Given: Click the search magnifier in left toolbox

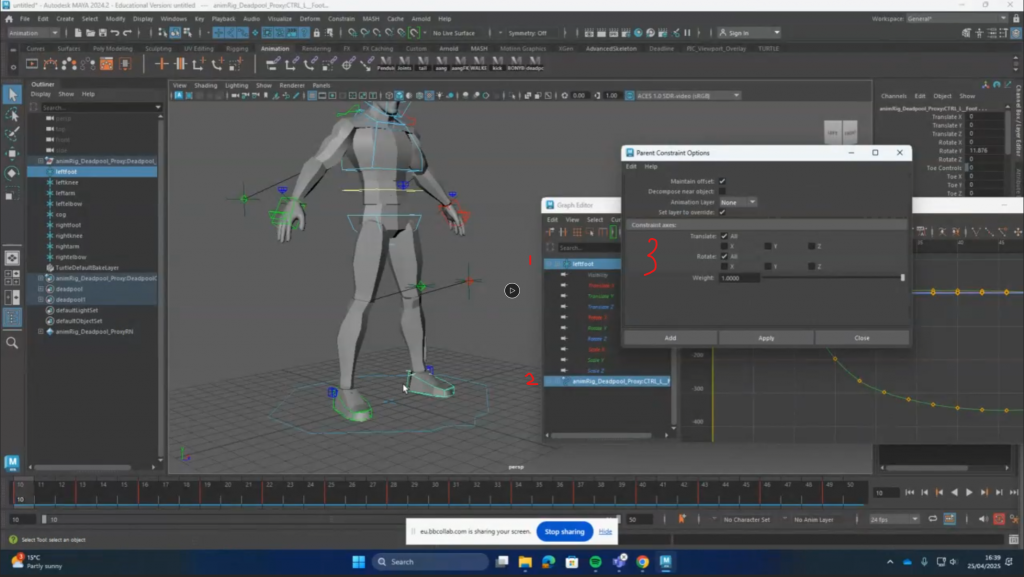Looking at the screenshot, I should click(x=12, y=343).
